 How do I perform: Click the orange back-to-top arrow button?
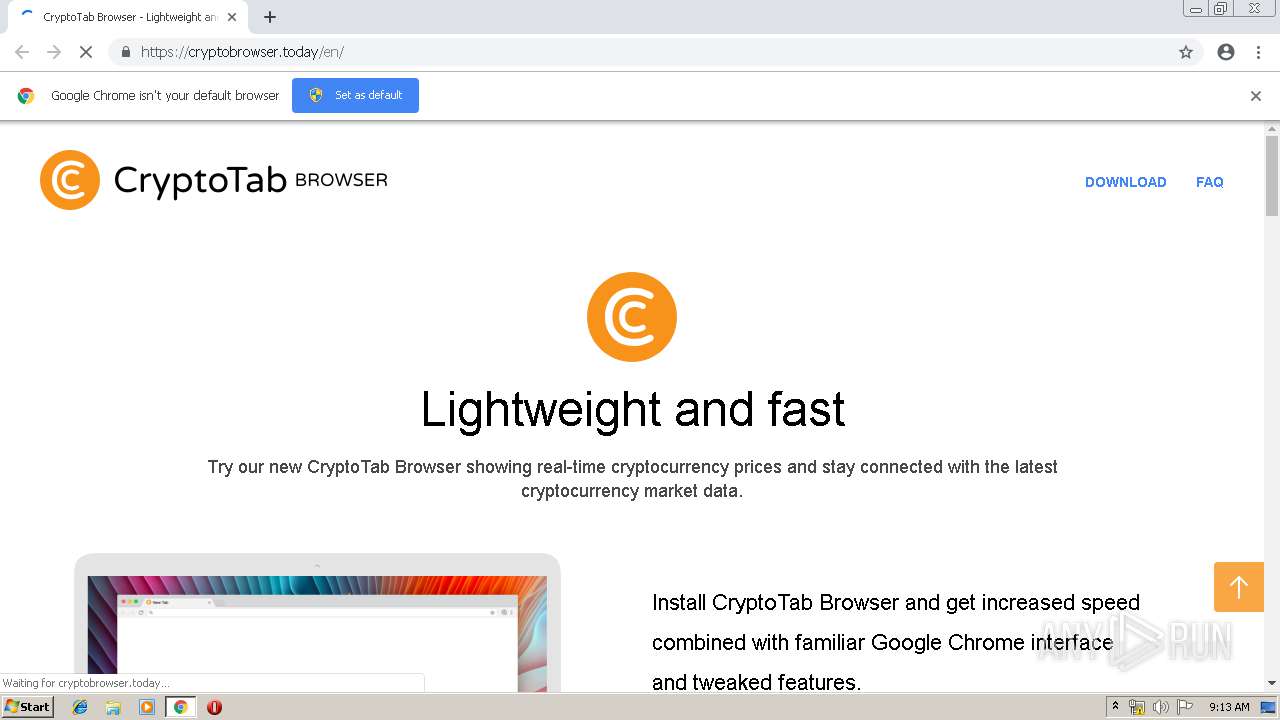[1239, 587]
